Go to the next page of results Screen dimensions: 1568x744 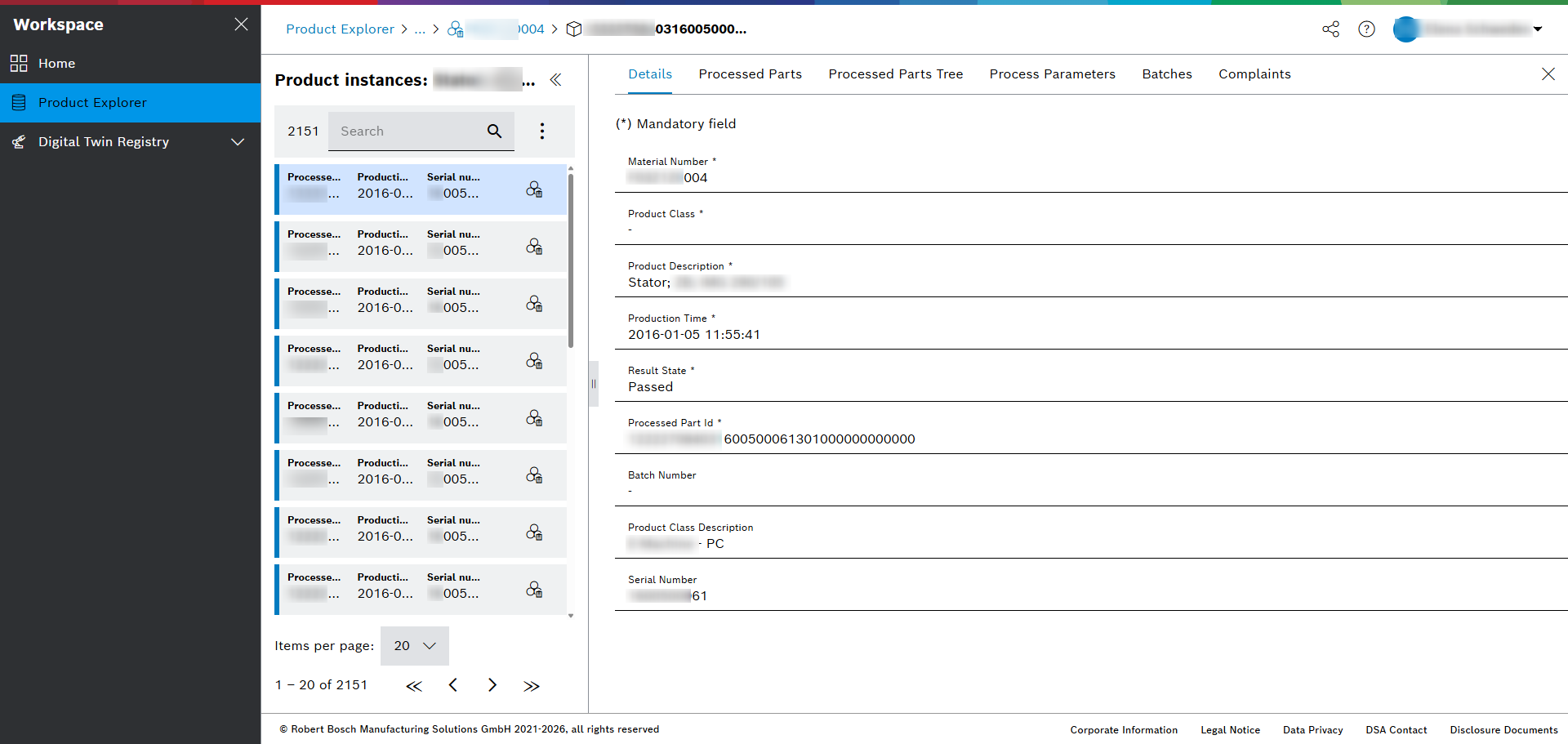(492, 685)
